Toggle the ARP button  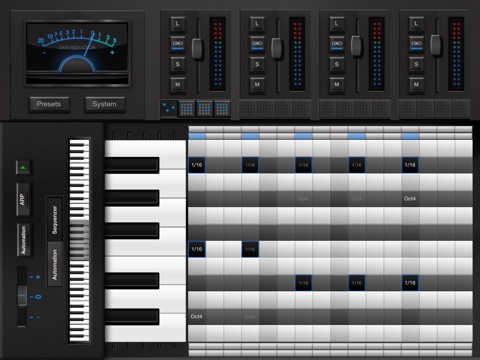(x=23, y=199)
